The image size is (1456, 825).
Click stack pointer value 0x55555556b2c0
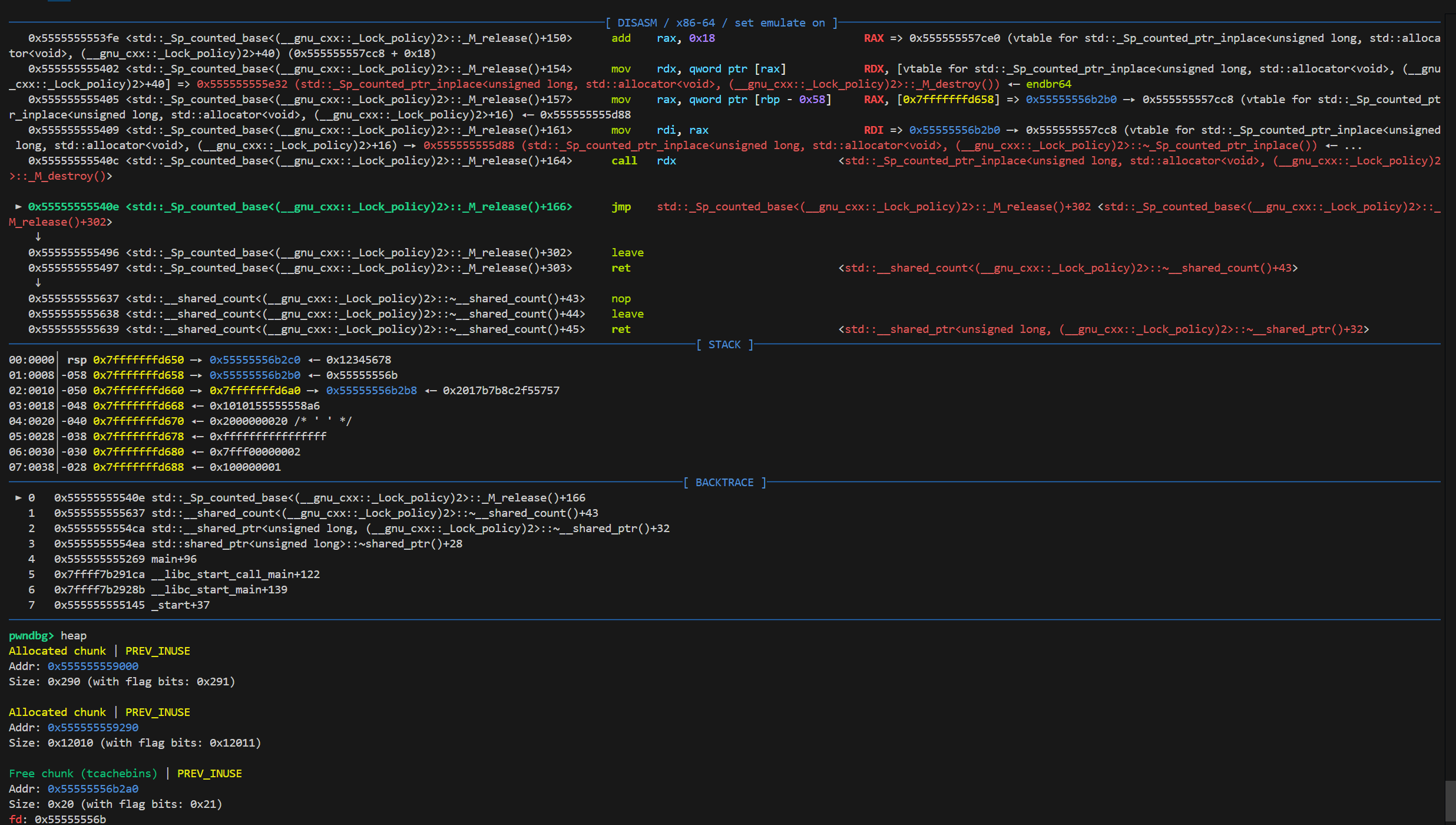point(254,360)
